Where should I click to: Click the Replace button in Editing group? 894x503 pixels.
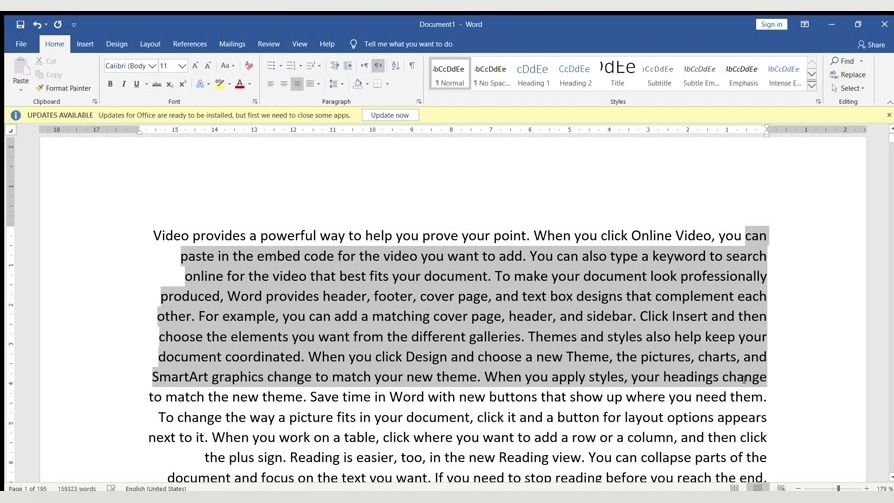click(848, 75)
